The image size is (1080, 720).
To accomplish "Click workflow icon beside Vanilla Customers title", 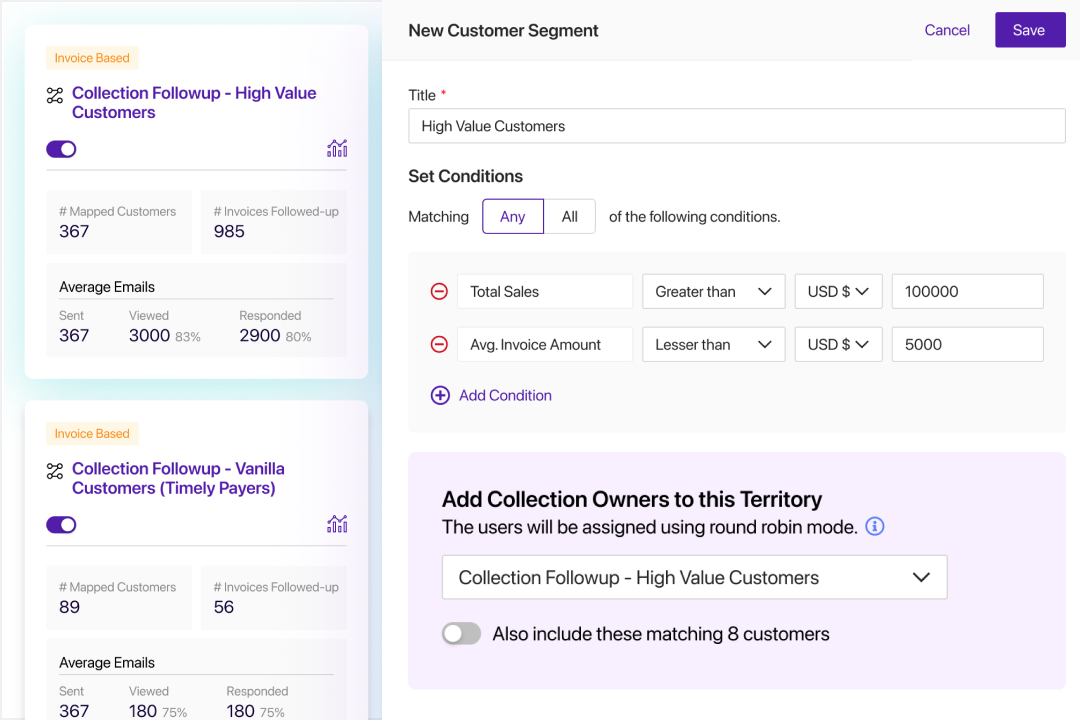I will [x=55, y=471].
